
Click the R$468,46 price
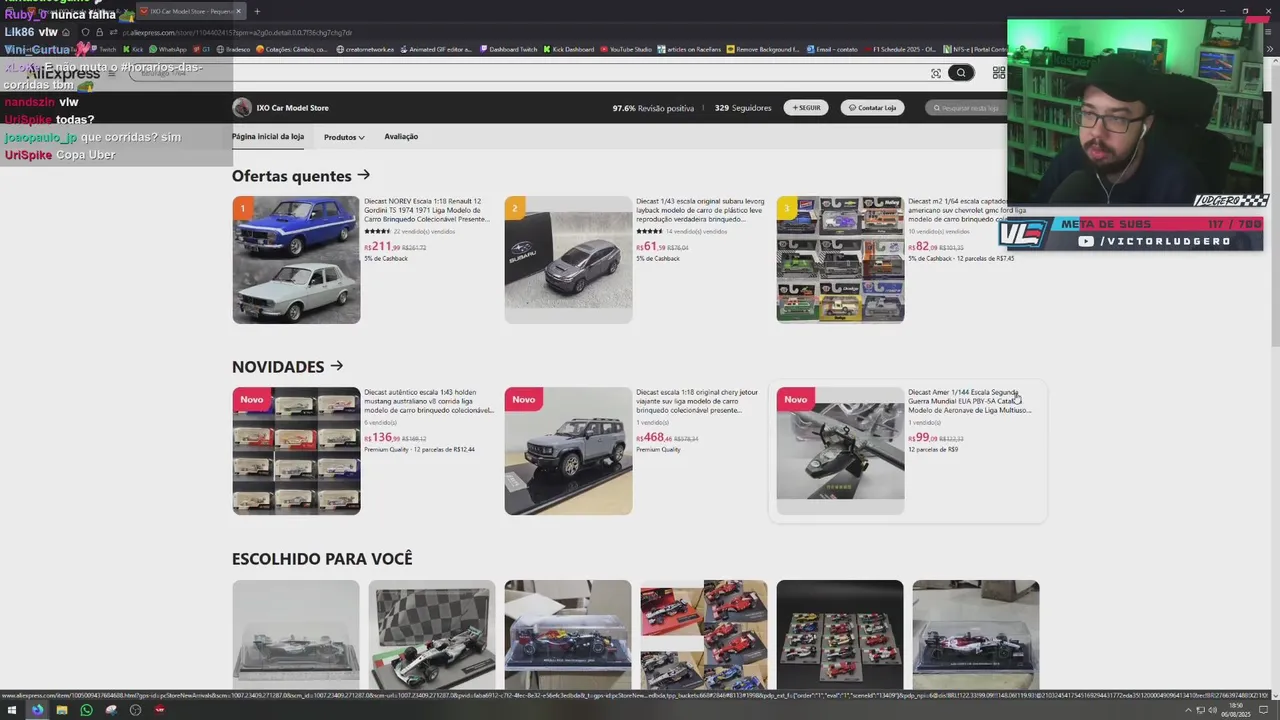pos(653,438)
